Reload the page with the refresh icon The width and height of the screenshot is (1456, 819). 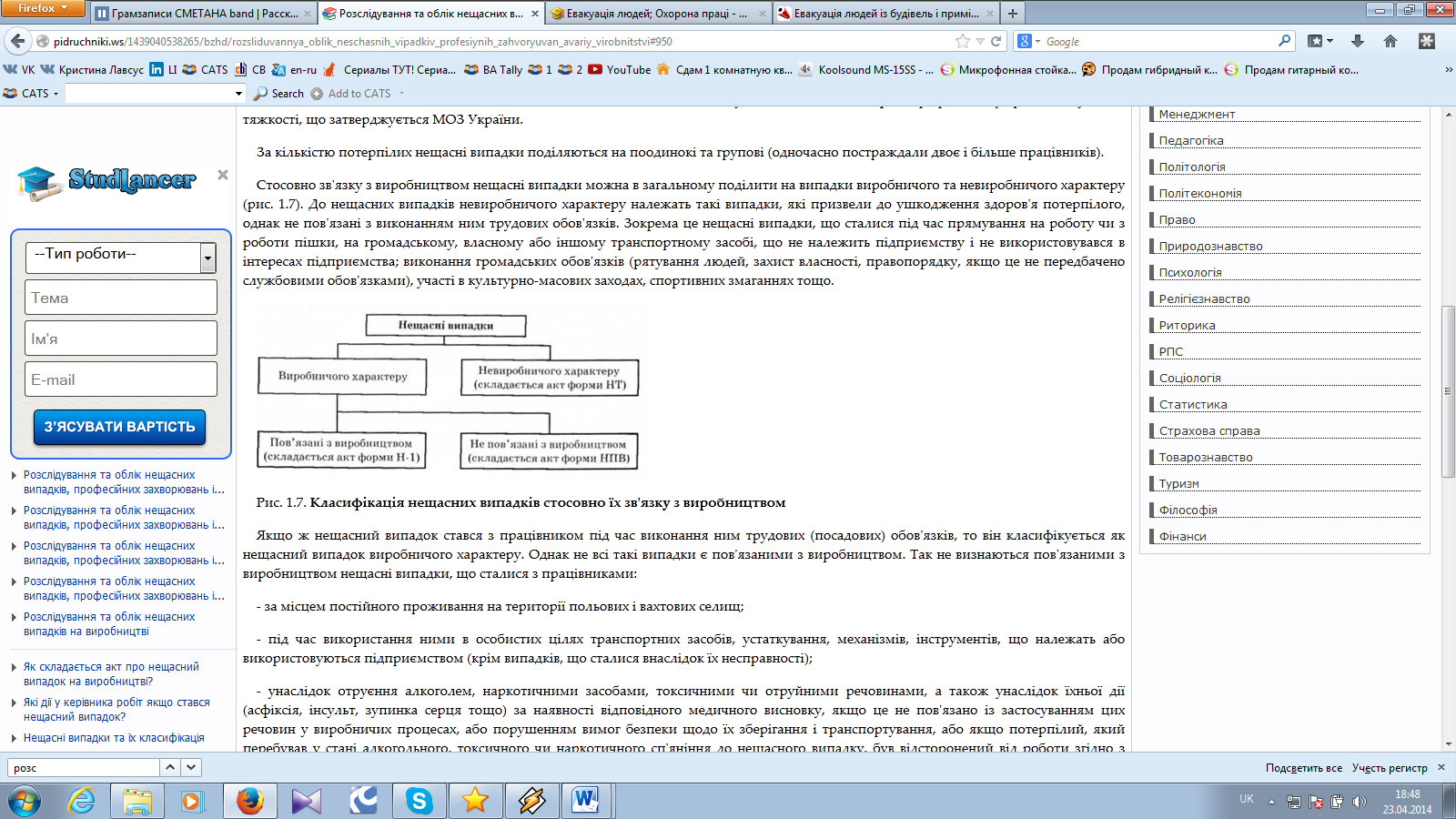pyautogui.click(x=996, y=41)
